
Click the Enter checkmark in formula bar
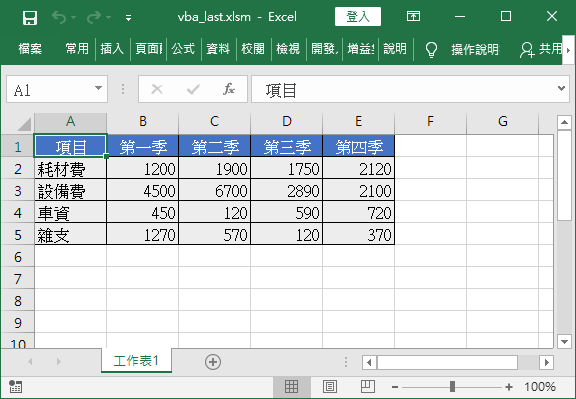coord(193,89)
